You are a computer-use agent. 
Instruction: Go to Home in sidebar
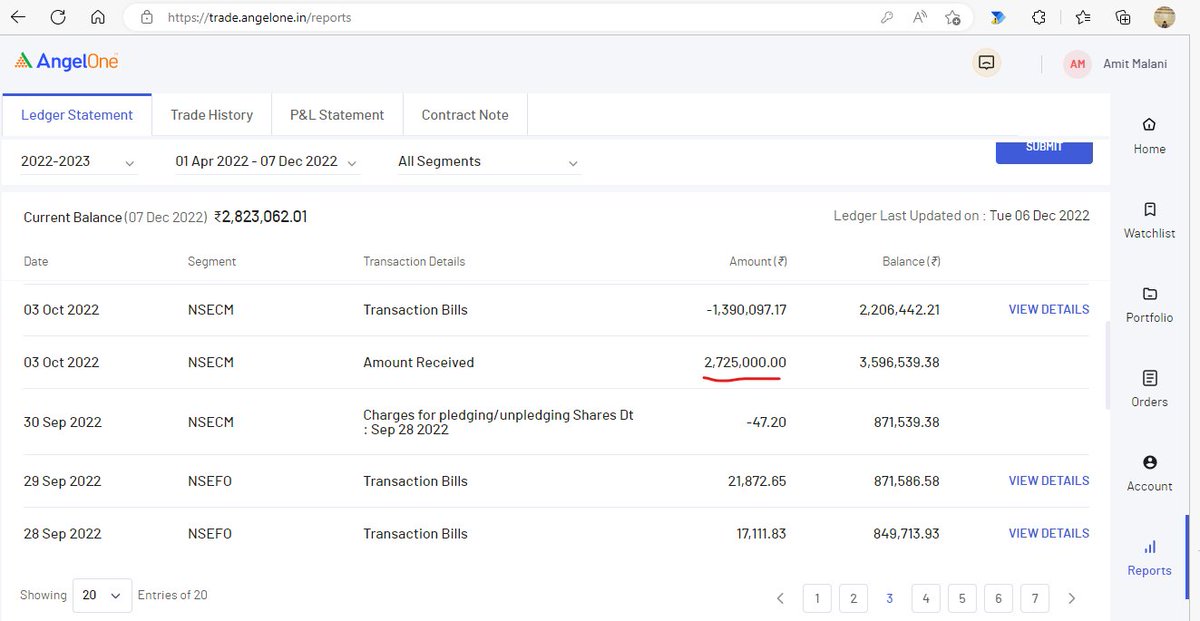[x=1149, y=136]
